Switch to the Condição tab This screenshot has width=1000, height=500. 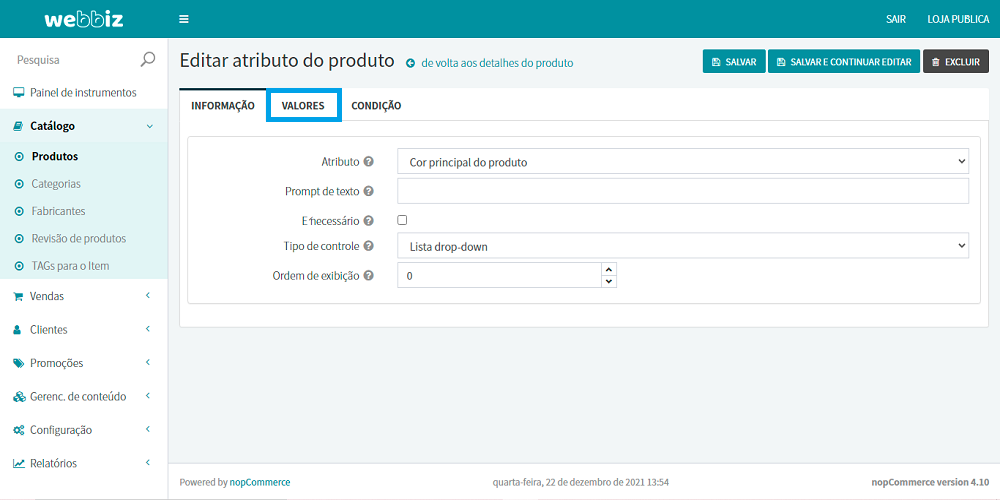coord(376,106)
